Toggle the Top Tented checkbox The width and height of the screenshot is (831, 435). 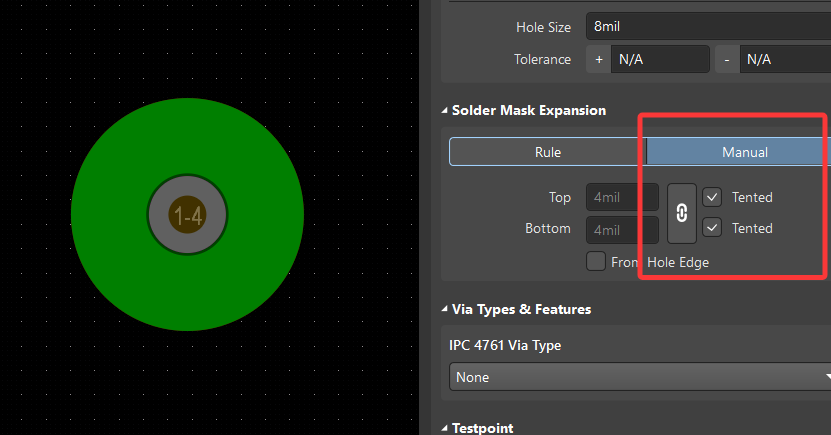[712, 197]
